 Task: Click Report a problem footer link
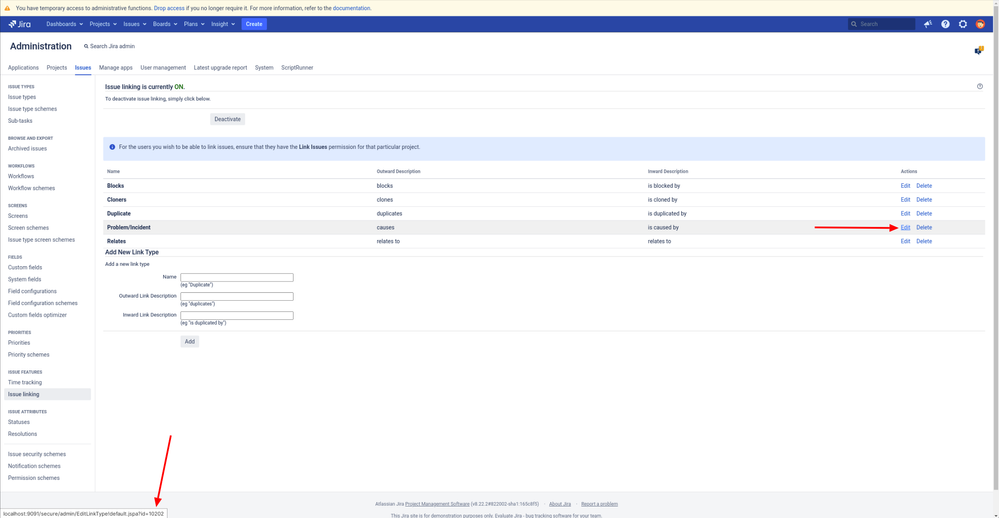(x=599, y=504)
